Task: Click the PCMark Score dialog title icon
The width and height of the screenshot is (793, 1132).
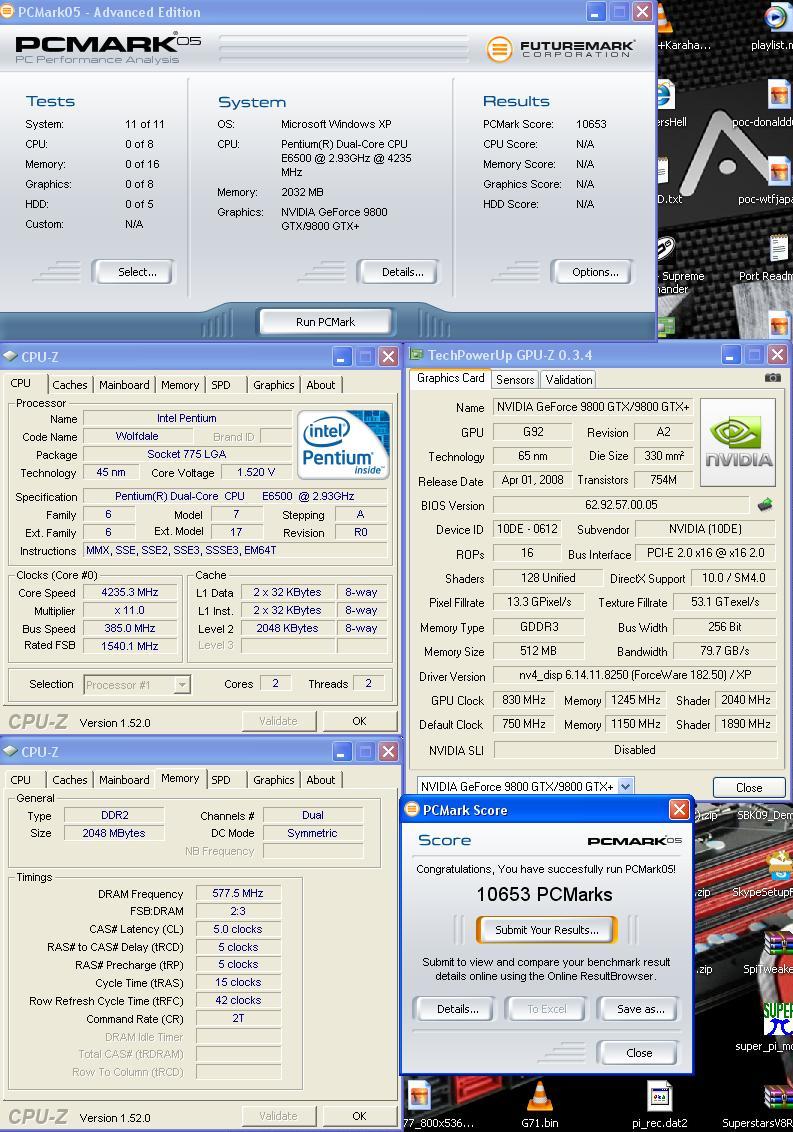Action: tap(412, 809)
